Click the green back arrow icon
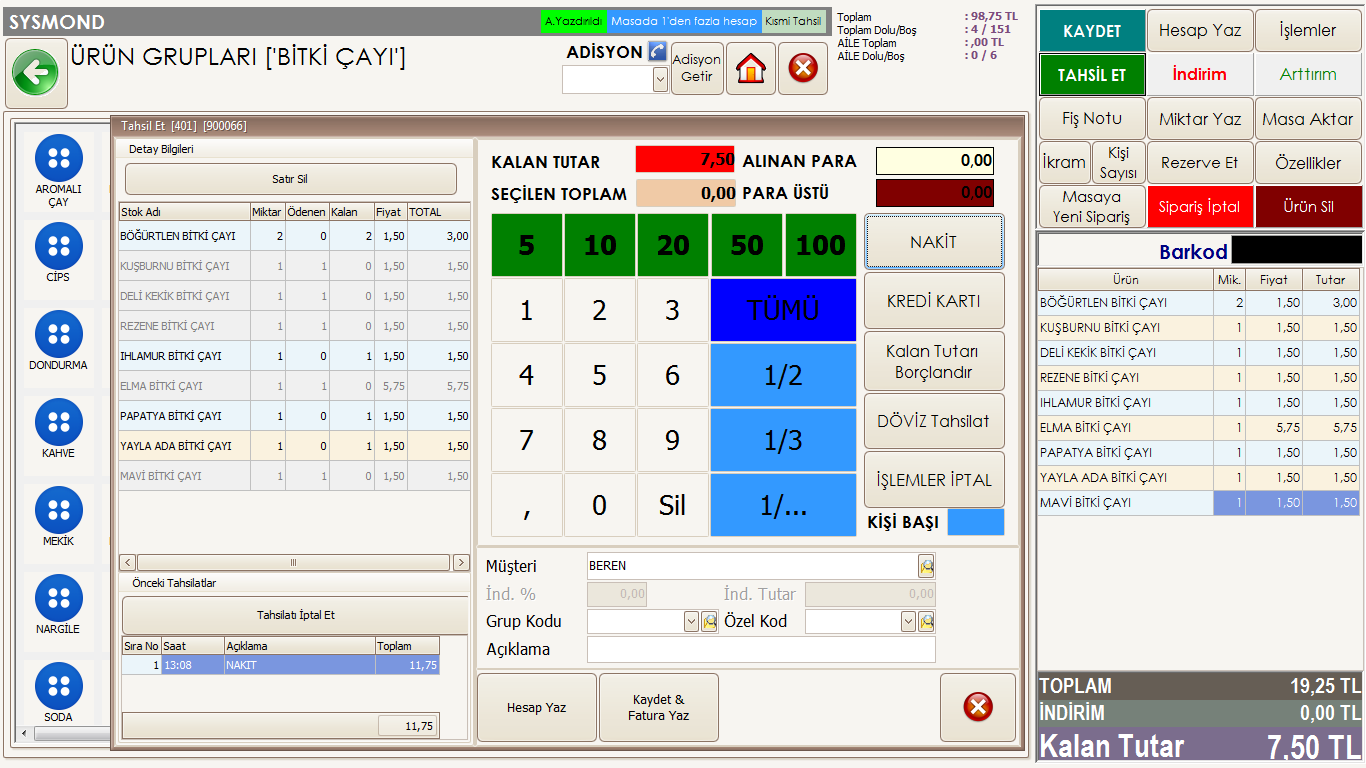This screenshot has width=1366, height=768. [36, 73]
